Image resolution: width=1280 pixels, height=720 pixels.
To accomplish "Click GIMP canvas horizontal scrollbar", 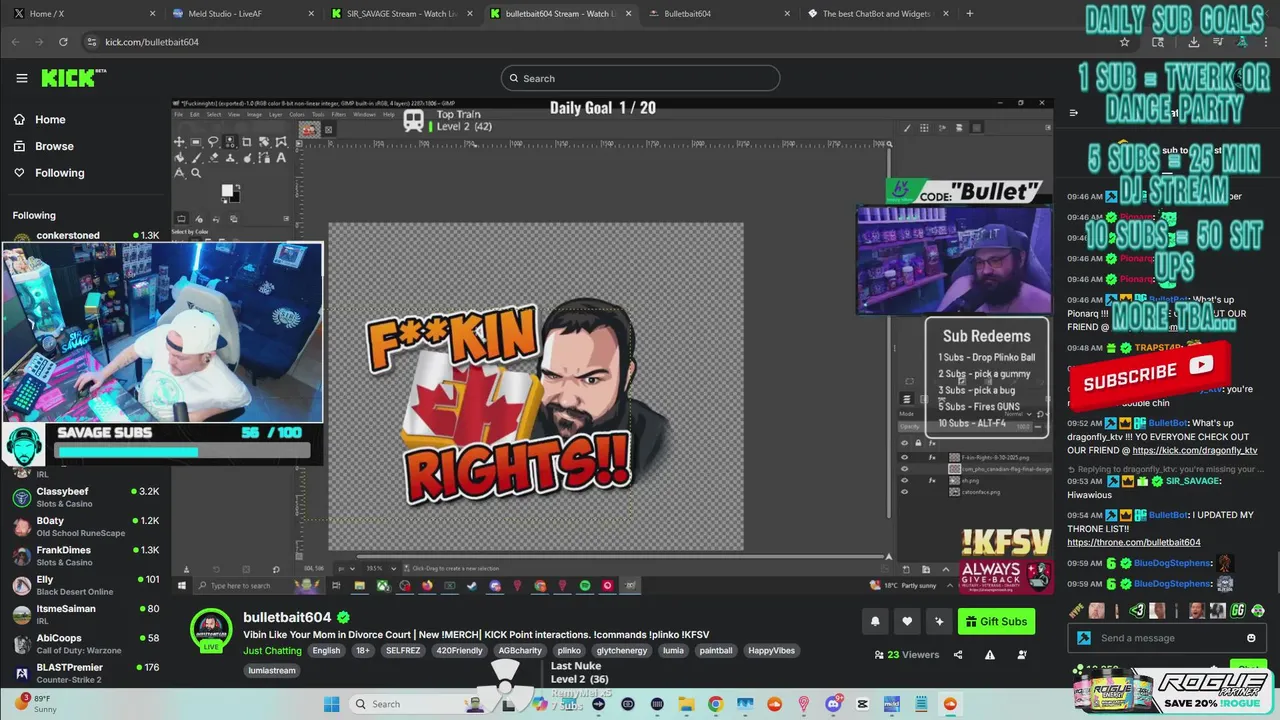I will click(x=620, y=557).
